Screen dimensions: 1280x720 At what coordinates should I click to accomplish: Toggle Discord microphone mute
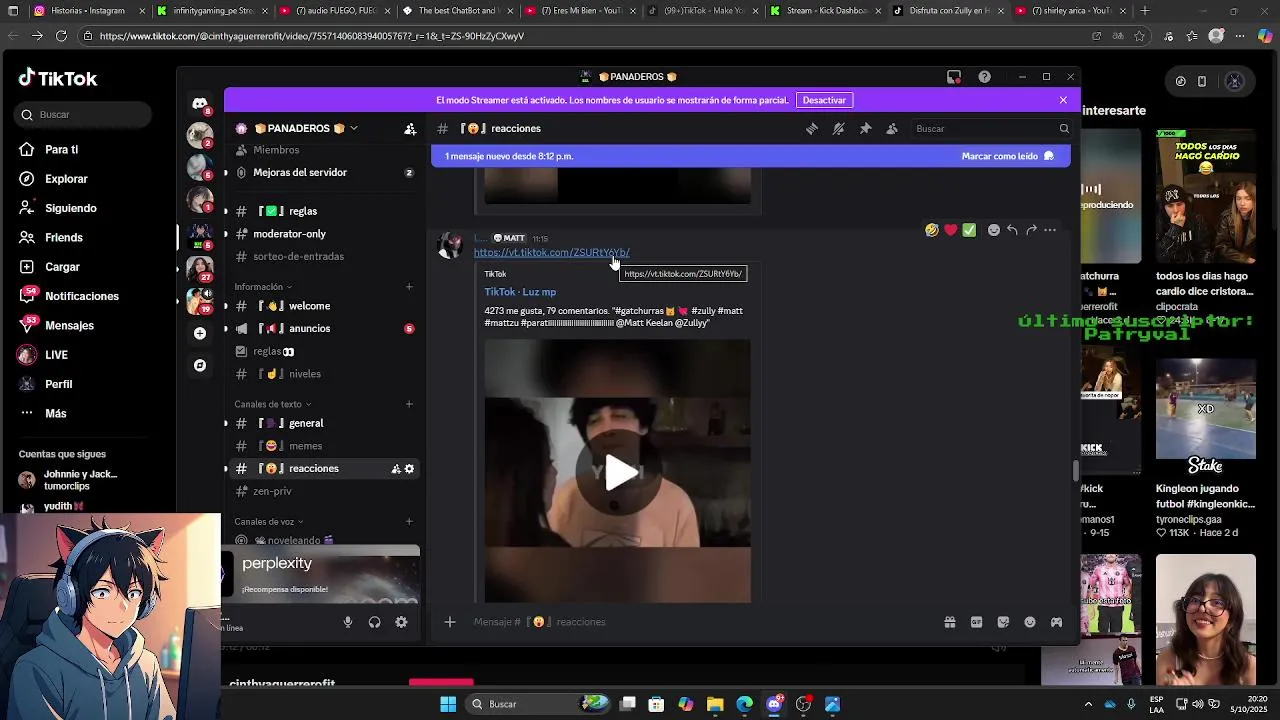pyautogui.click(x=348, y=622)
